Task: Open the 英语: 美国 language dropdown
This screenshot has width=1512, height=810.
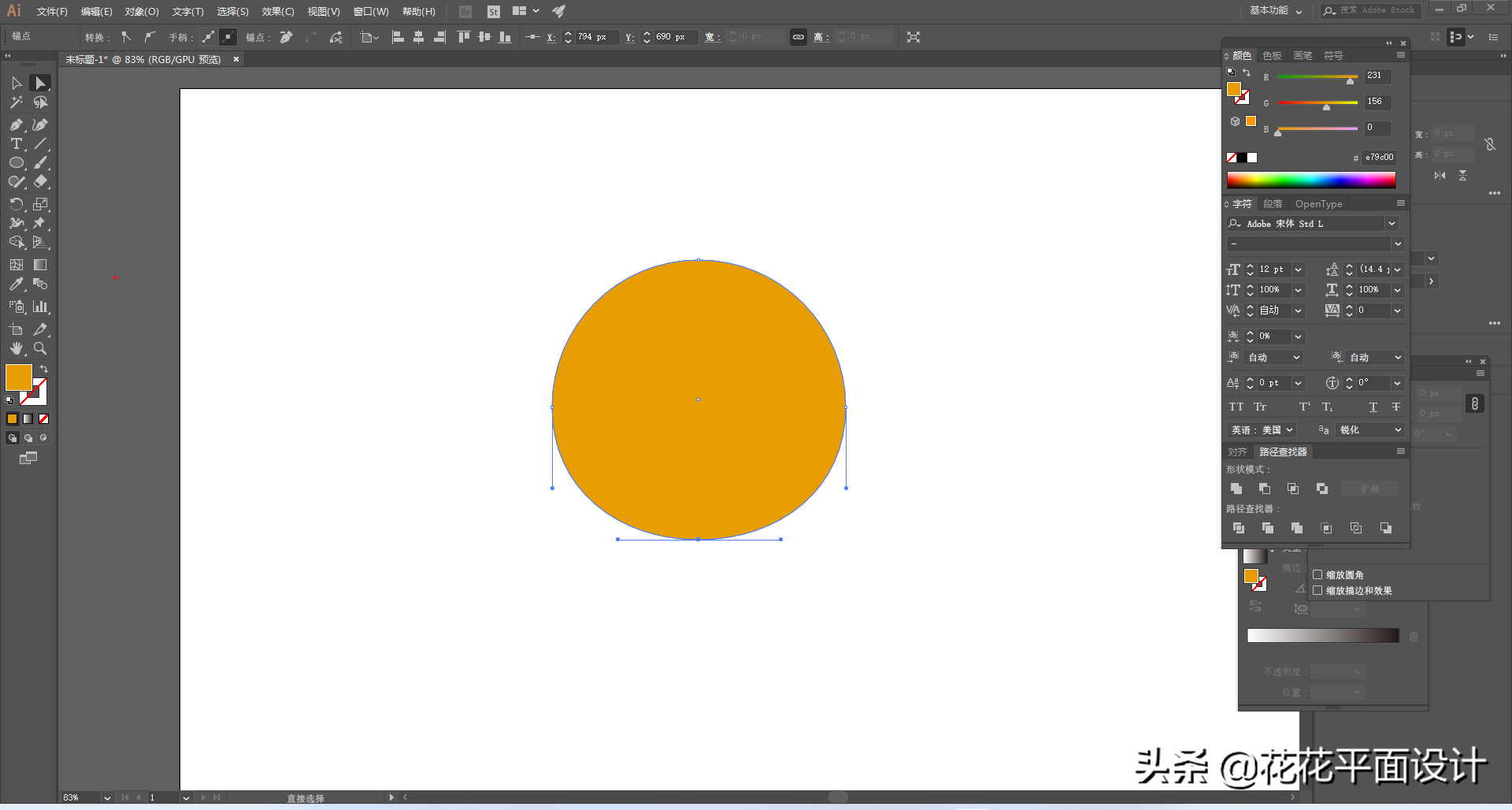Action: tap(1262, 430)
